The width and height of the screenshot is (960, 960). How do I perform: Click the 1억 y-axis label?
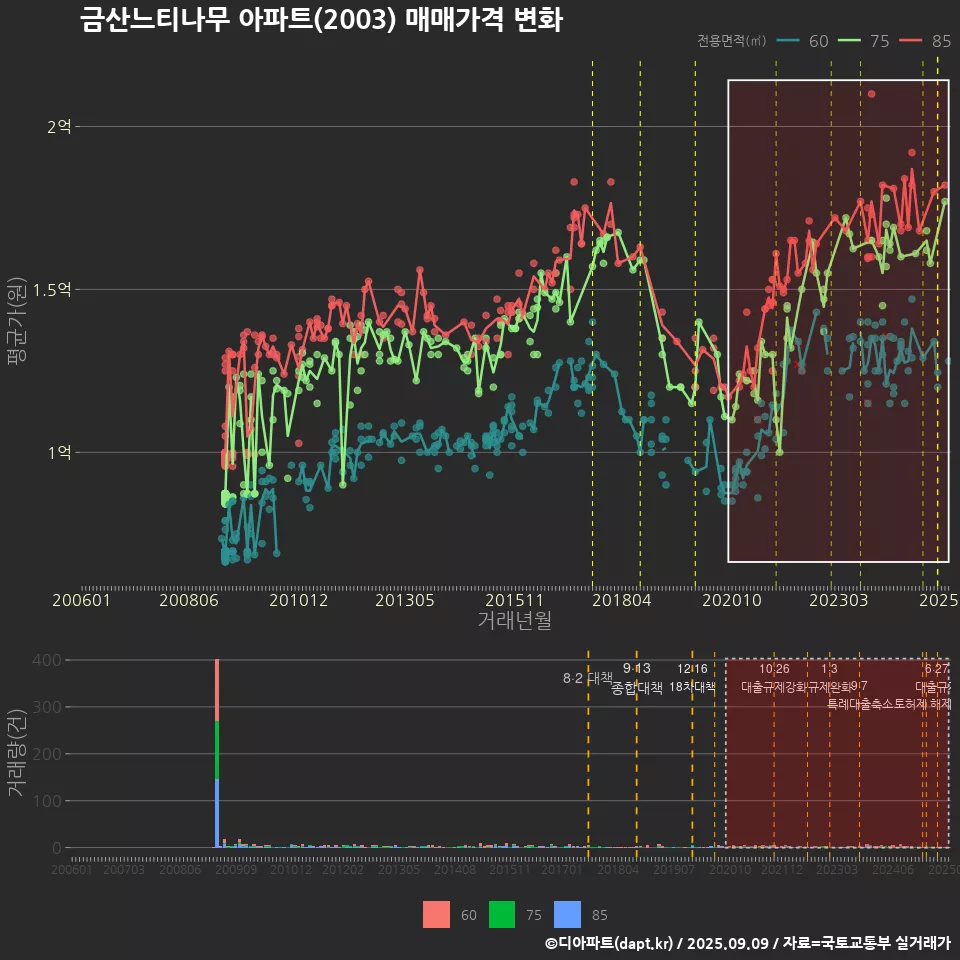(59, 452)
